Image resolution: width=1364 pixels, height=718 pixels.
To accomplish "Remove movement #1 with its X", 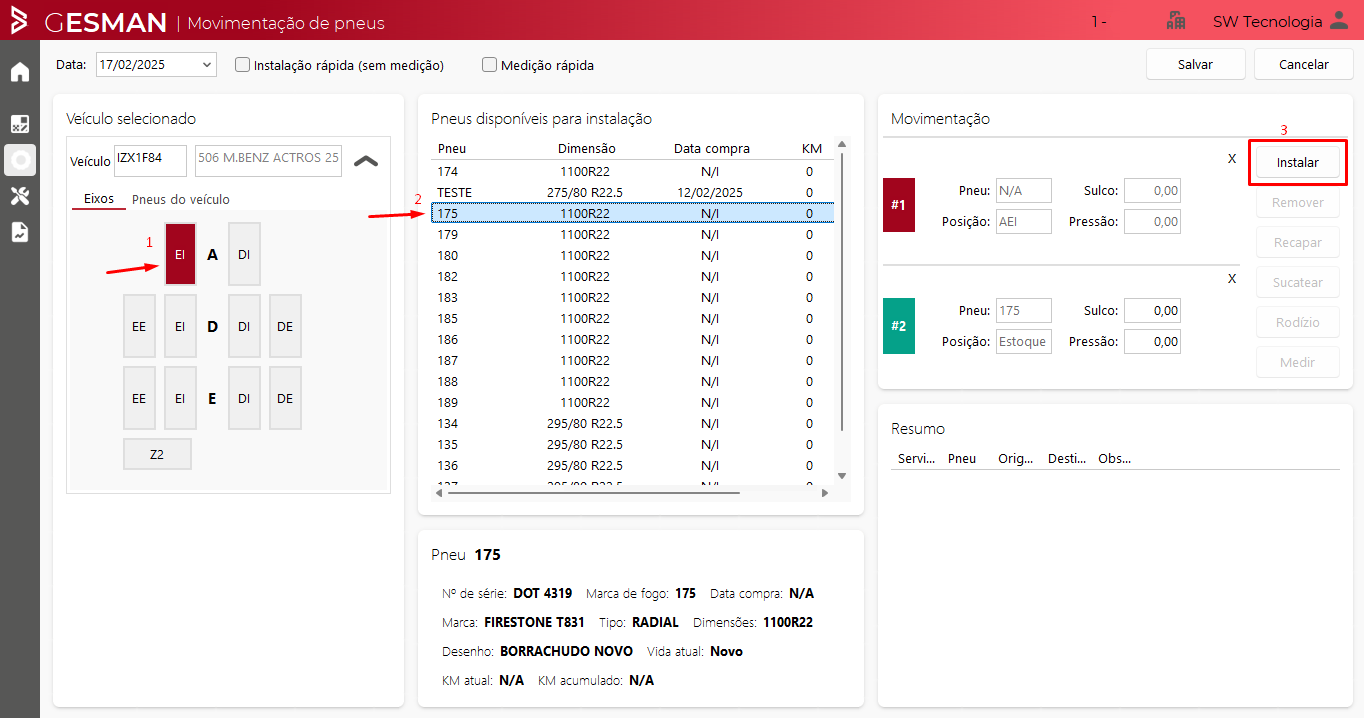I will (x=1232, y=158).
